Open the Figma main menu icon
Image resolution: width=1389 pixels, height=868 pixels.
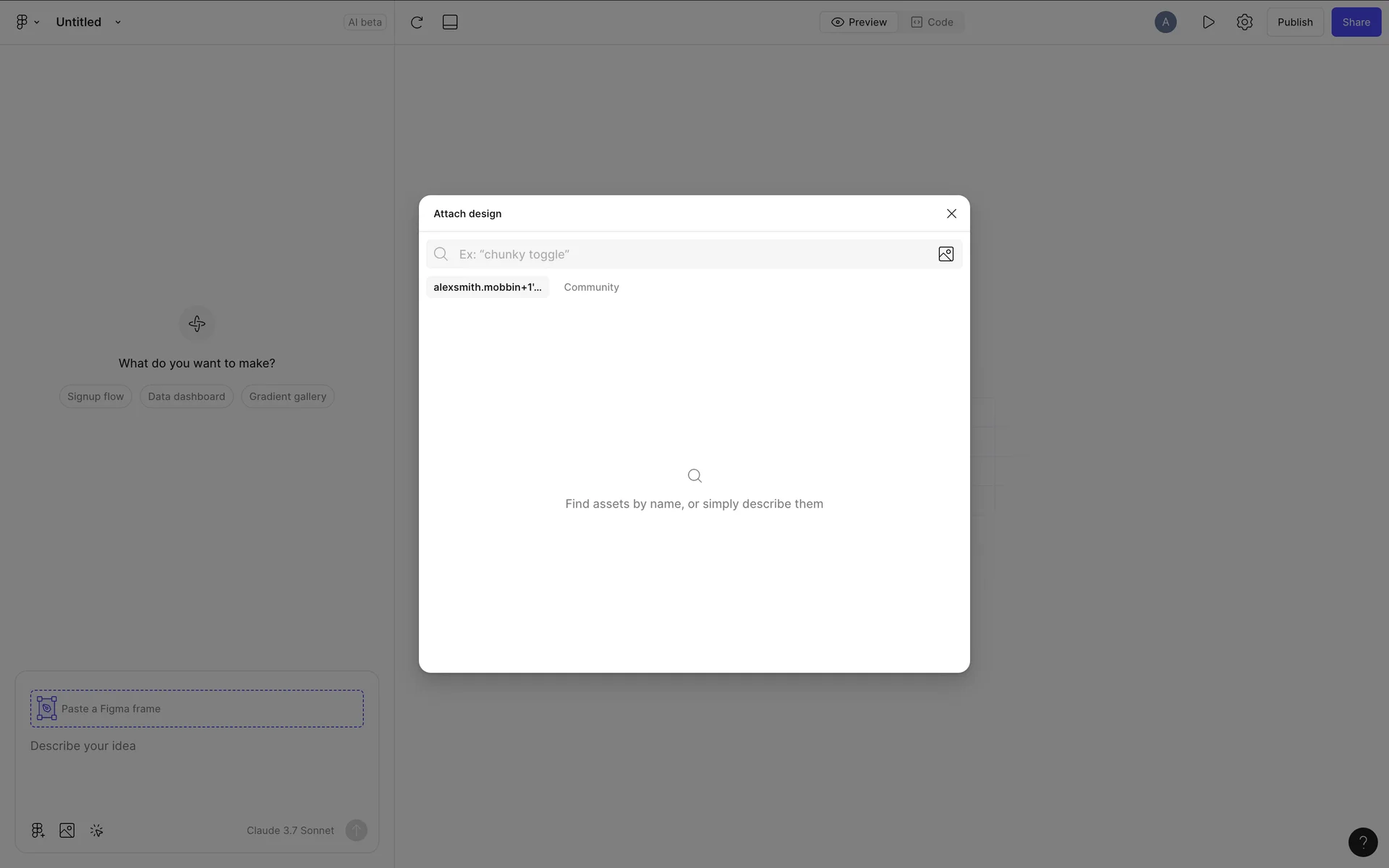pos(27,22)
